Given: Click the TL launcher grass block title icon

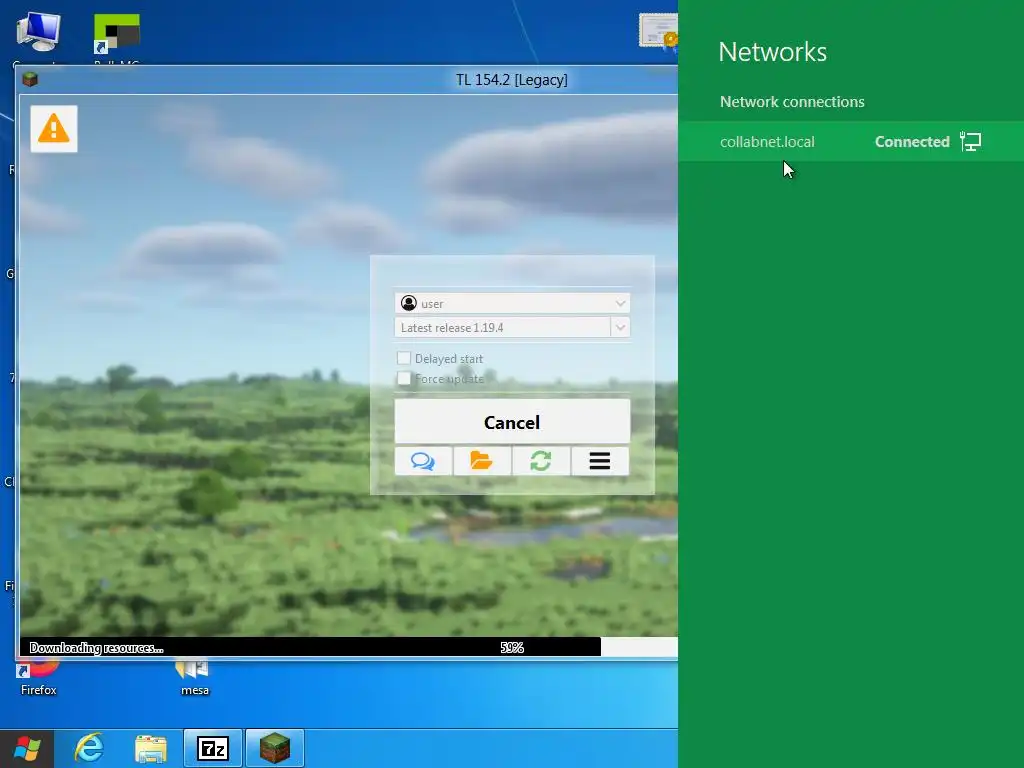Looking at the screenshot, I should pos(29,80).
